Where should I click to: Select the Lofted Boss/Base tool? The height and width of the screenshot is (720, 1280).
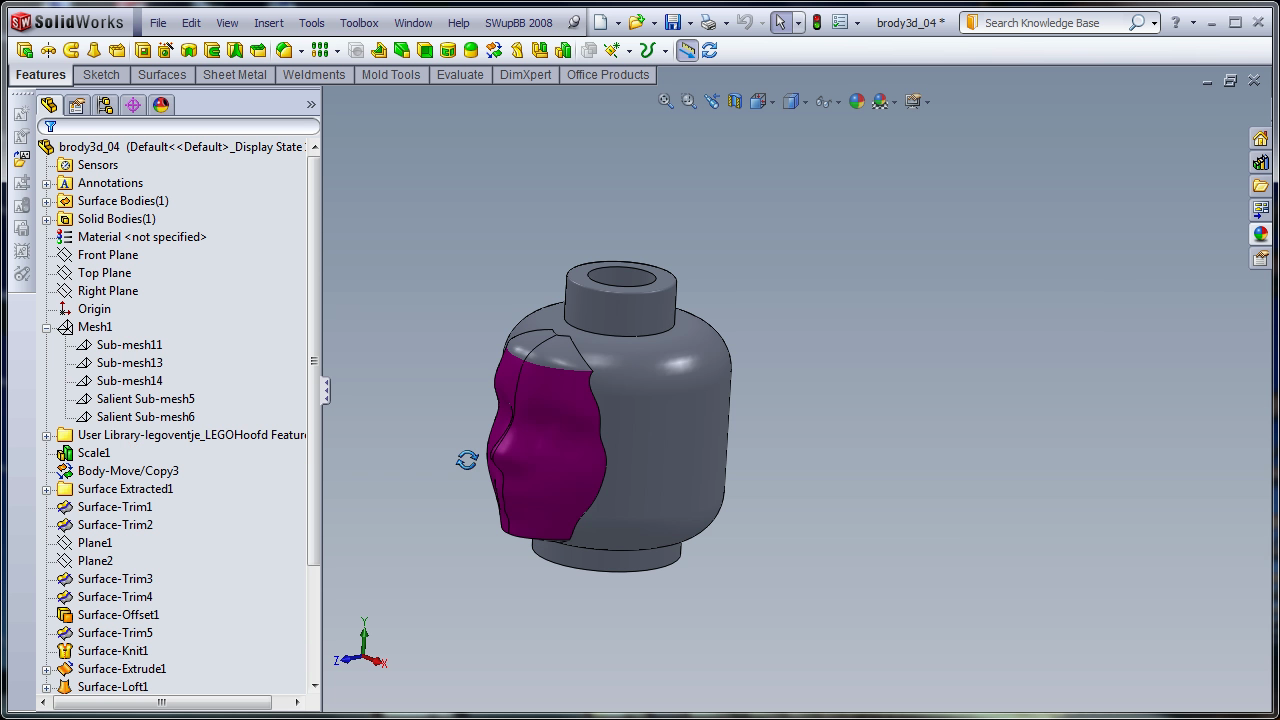[94, 50]
